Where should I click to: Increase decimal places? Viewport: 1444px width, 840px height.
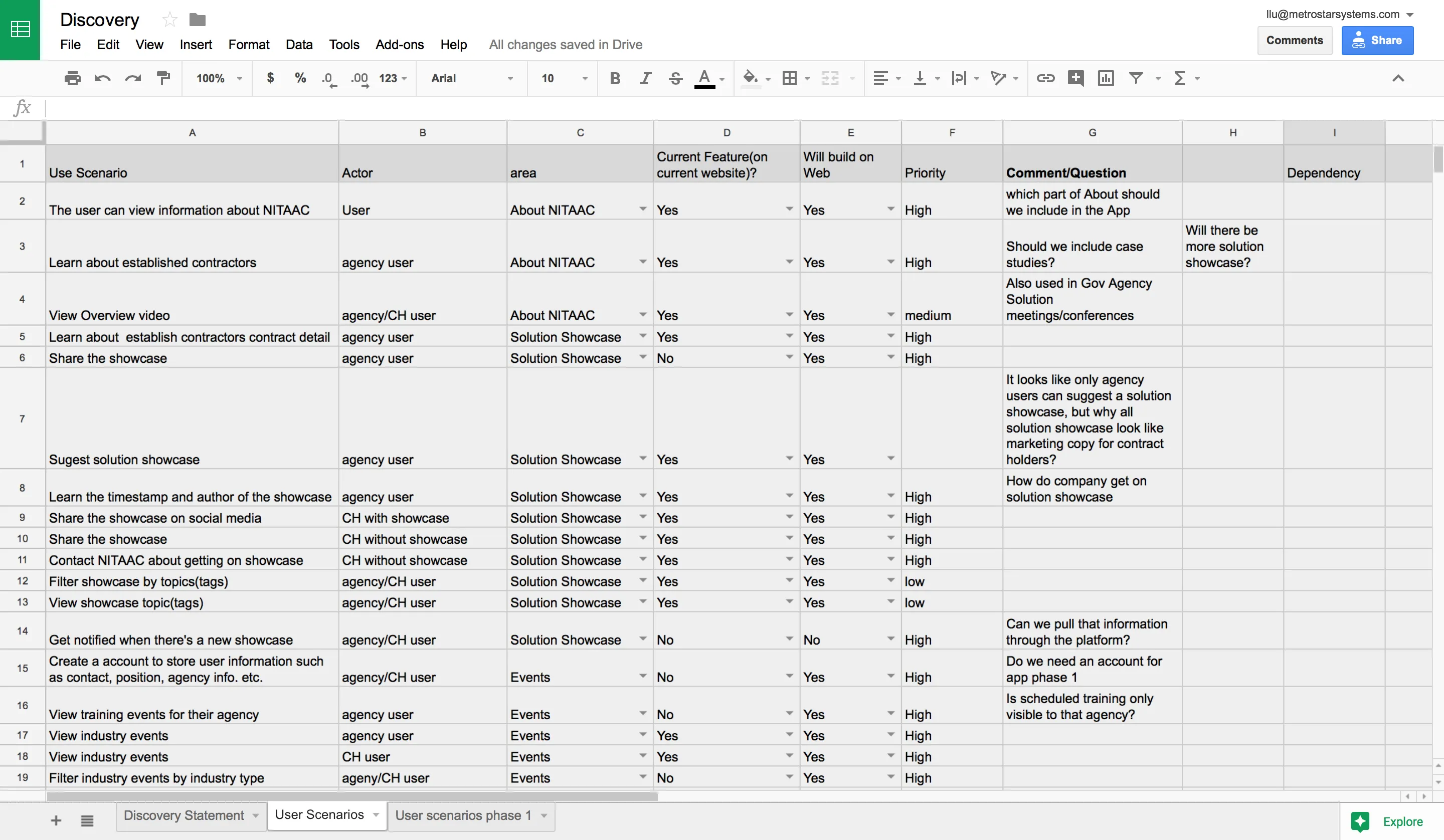(360, 79)
